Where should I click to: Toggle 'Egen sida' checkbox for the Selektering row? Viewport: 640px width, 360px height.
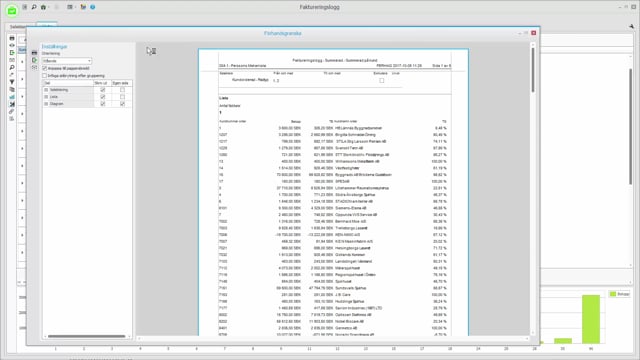coord(122,90)
